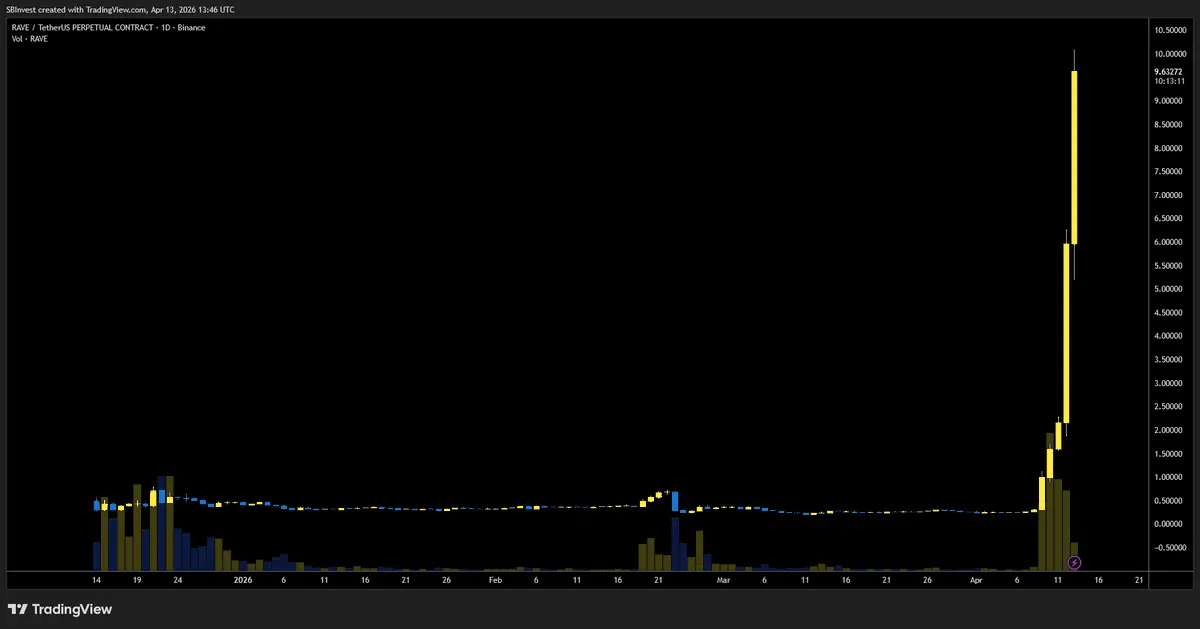Click the 0.50000 price axis label
Screen dimensions: 1200x629
click(1170, 501)
